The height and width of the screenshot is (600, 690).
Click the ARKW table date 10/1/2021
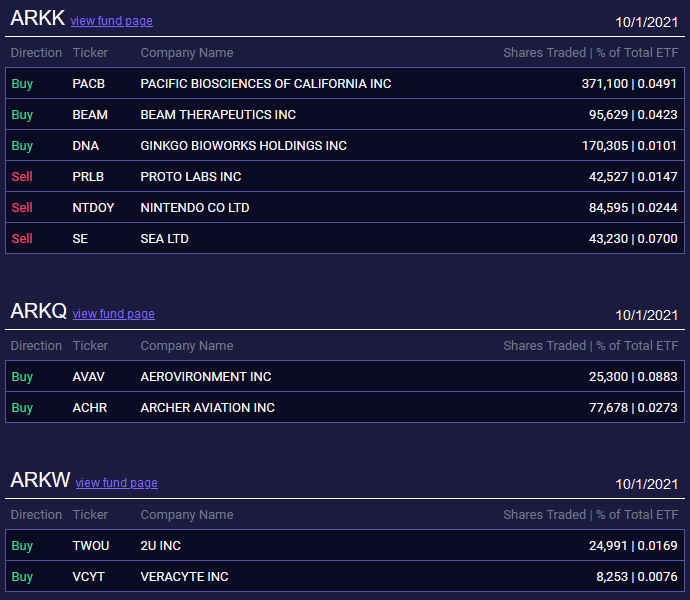tap(646, 484)
